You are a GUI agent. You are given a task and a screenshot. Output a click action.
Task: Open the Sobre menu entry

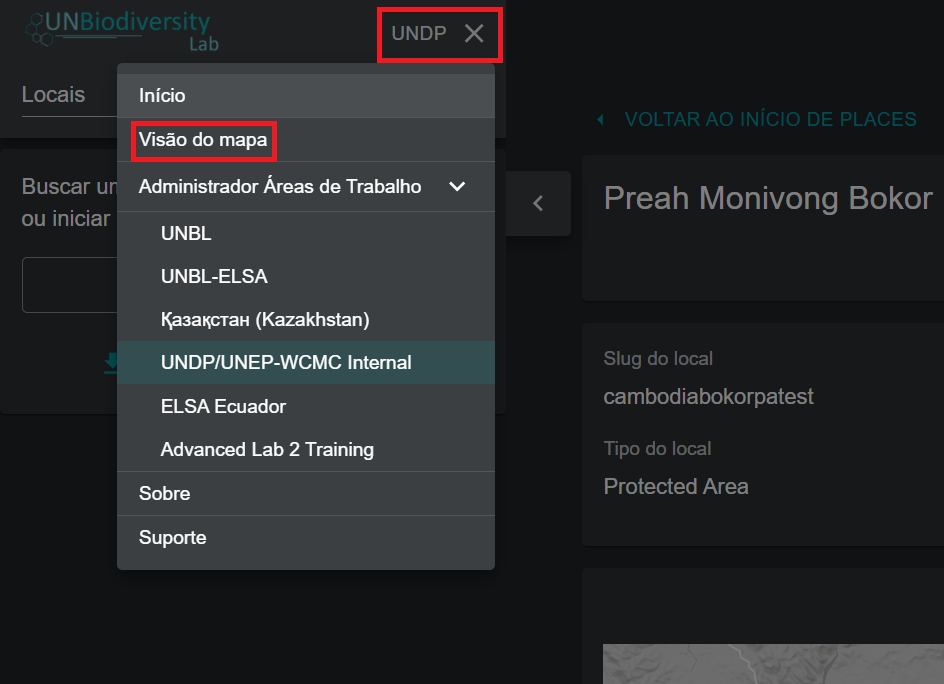(164, 494)
